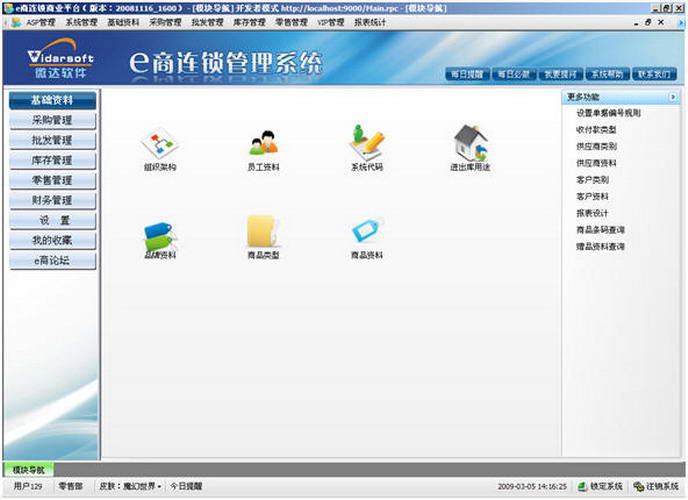The image size is (688, 500).
Task: Click 今日提醒 in the status bar
Action: pos(186,486)
